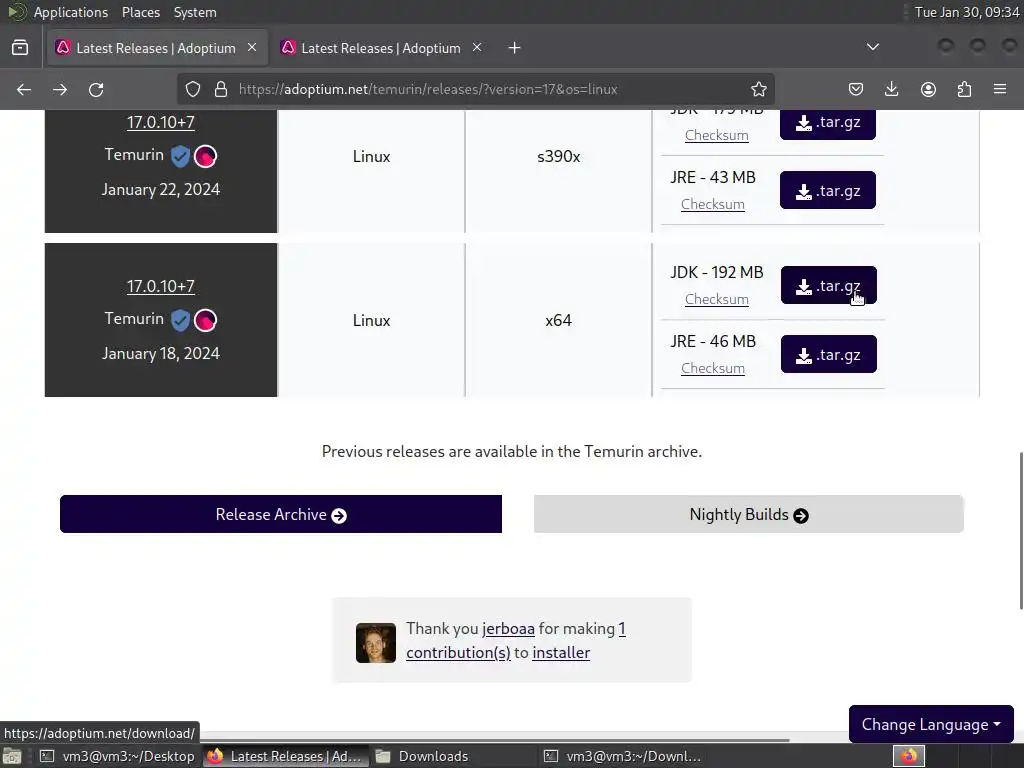Image resolution: width=1024 pixels, height=768 pixels.
Task: Open Checksum for s390x JDK
Action: tap(716, 135)
